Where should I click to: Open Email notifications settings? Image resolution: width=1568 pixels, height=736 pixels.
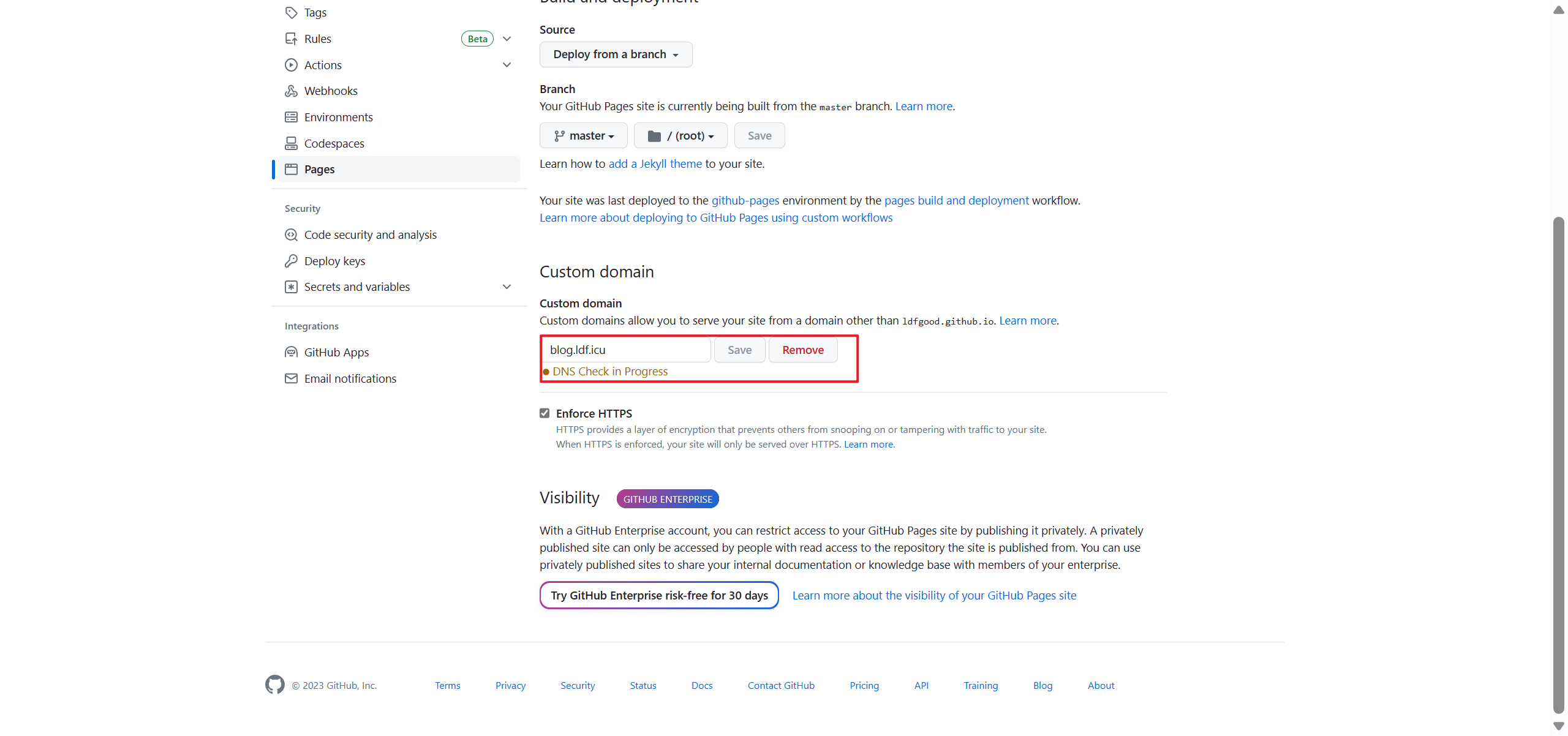point(399,378)
